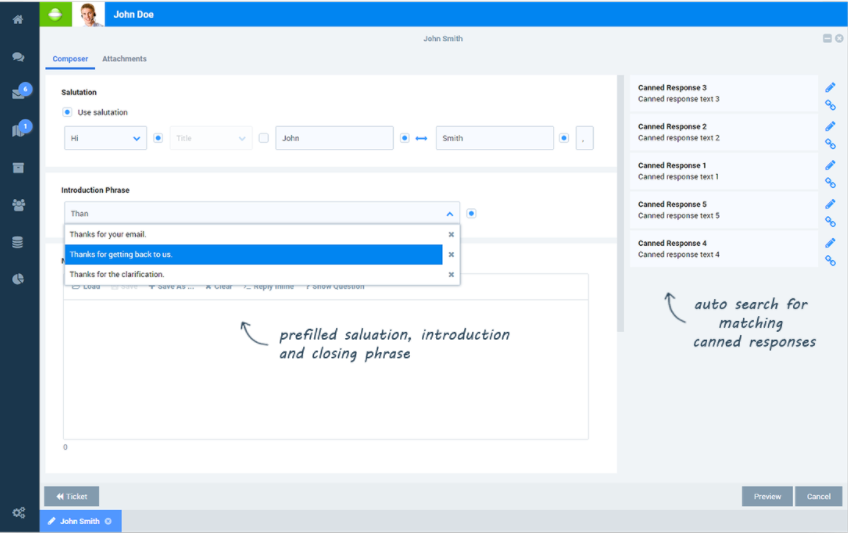Toggle the radio button after Smith field
This screenshot has width=848, height=533.
tap(564, 138)
